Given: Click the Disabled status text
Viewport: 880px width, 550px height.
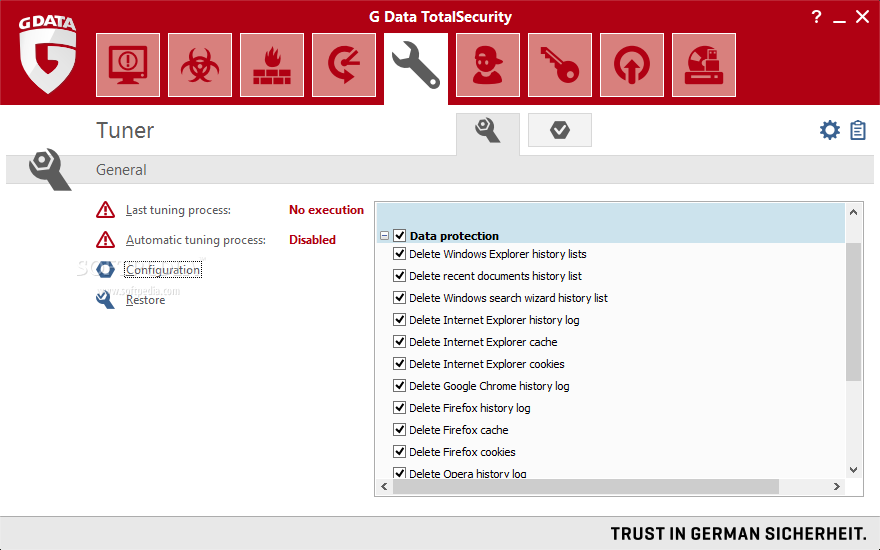Looking at the screenshot, I should [312, 240].
